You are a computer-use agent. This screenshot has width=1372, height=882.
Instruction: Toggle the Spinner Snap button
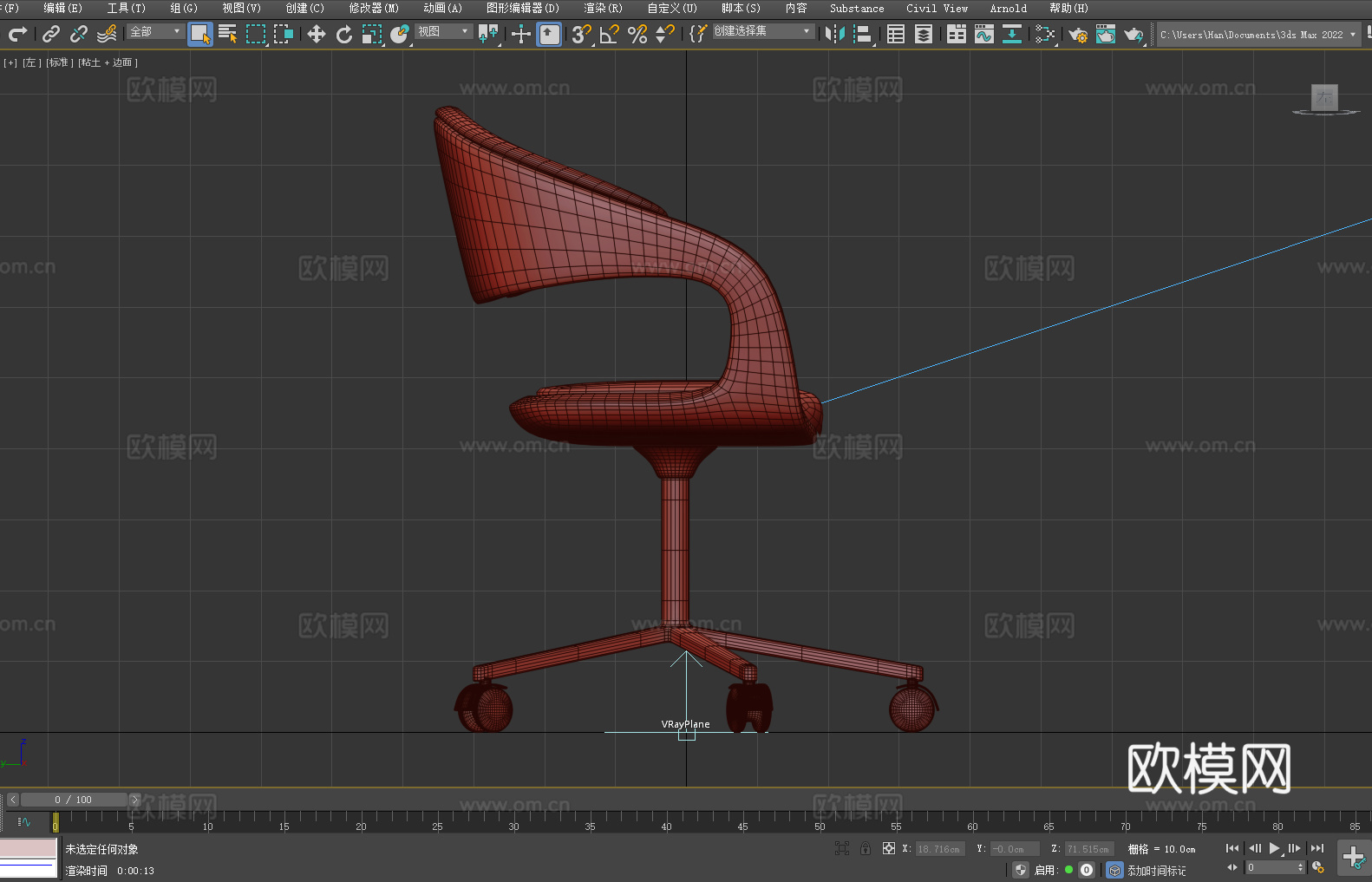665,34
